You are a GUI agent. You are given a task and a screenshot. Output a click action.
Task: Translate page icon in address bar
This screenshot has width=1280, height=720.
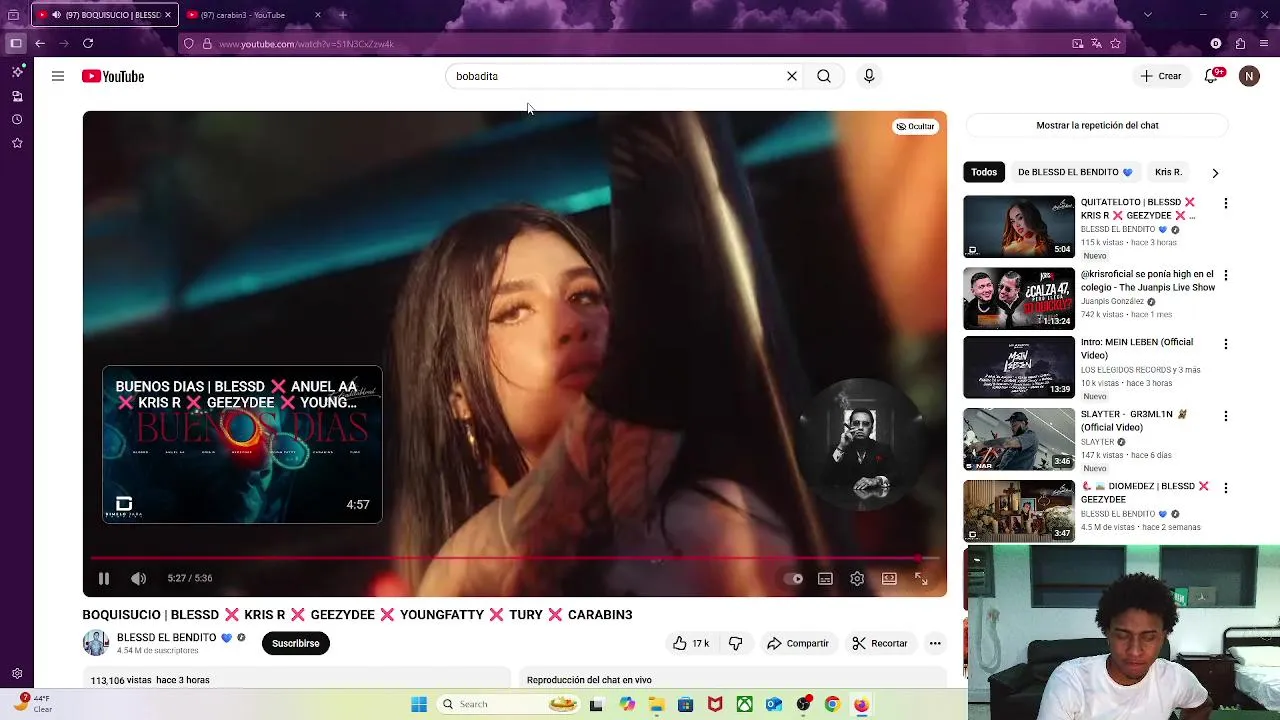(x=1096, y=44)
